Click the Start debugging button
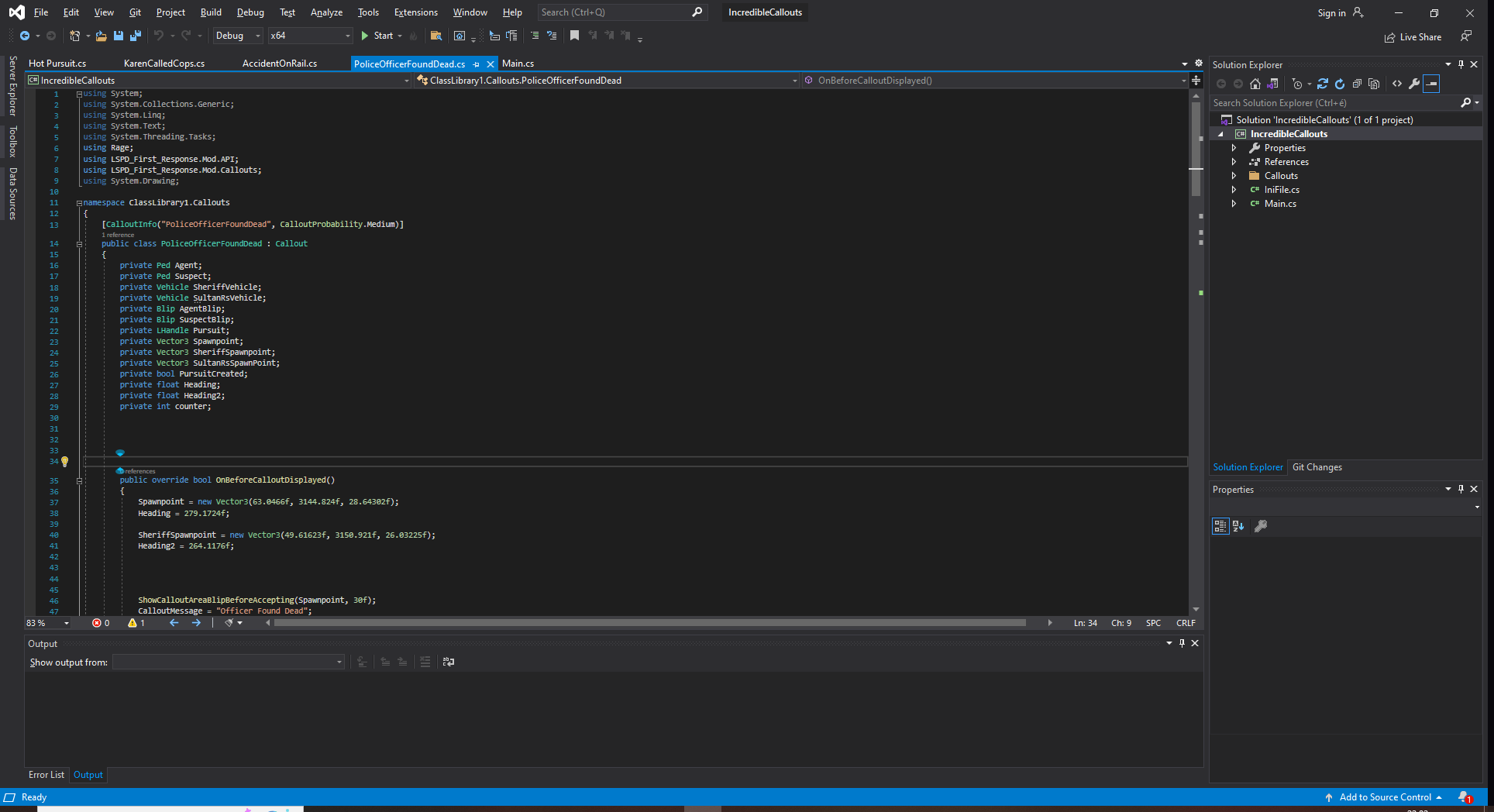Screen dimensions: 1494x812 377,36
